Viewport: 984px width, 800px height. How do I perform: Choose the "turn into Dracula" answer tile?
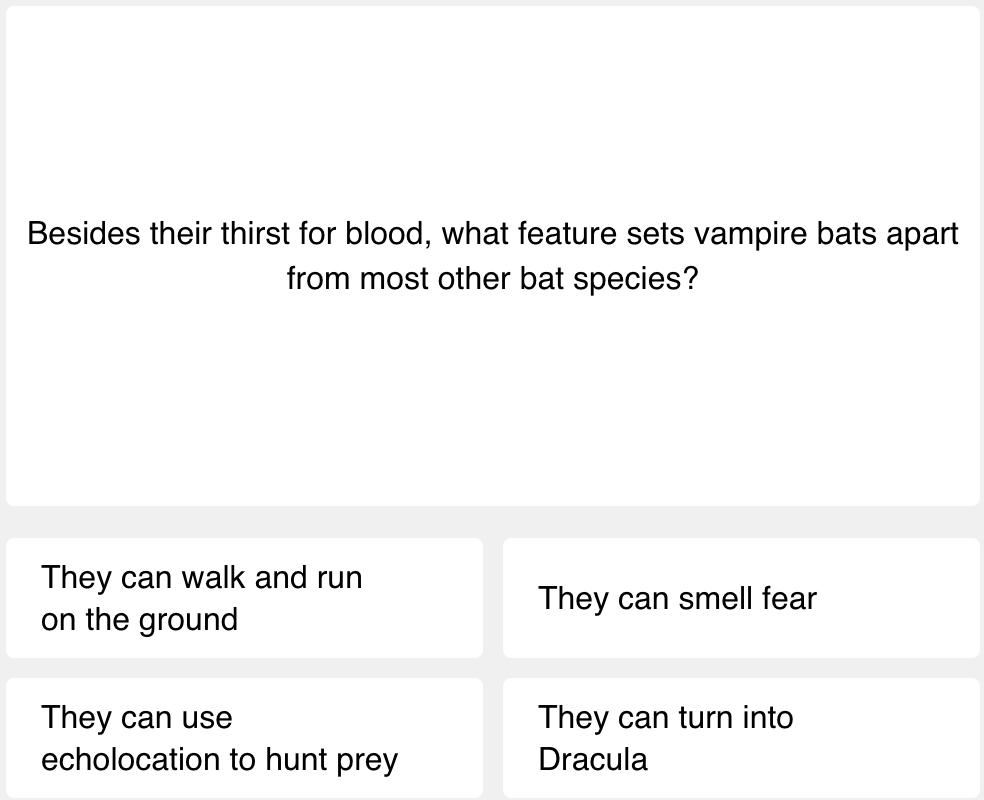741,738
